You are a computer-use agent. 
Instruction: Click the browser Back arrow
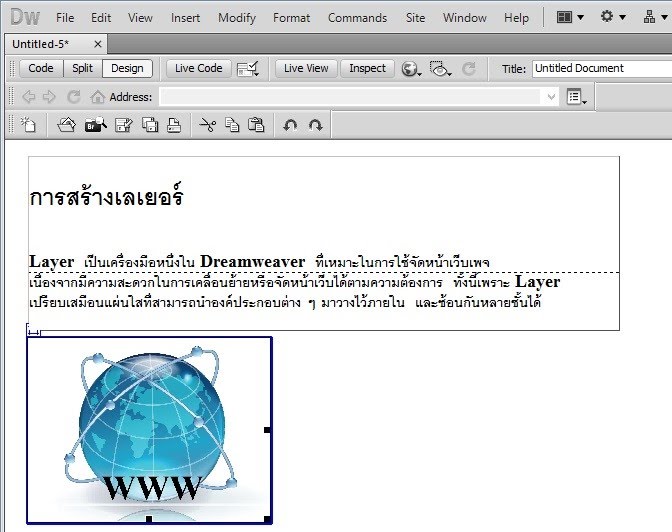click(28, 97)
